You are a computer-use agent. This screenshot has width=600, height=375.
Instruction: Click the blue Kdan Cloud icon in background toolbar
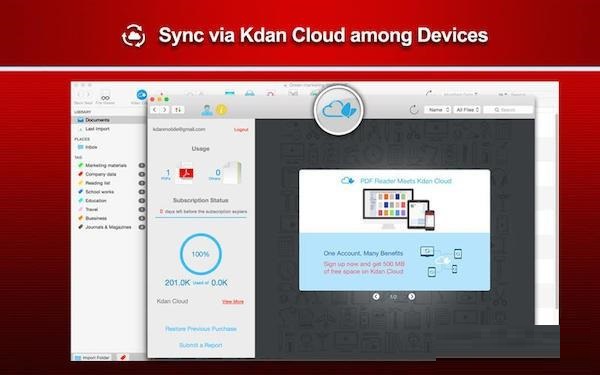coord(142,94)
